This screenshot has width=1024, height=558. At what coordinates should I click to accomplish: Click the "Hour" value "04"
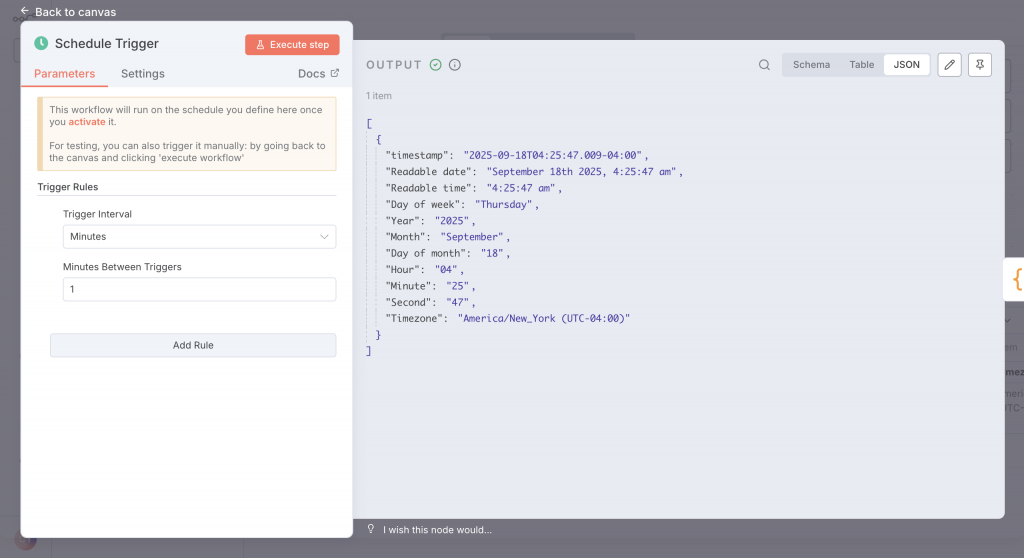click(446, 270)
